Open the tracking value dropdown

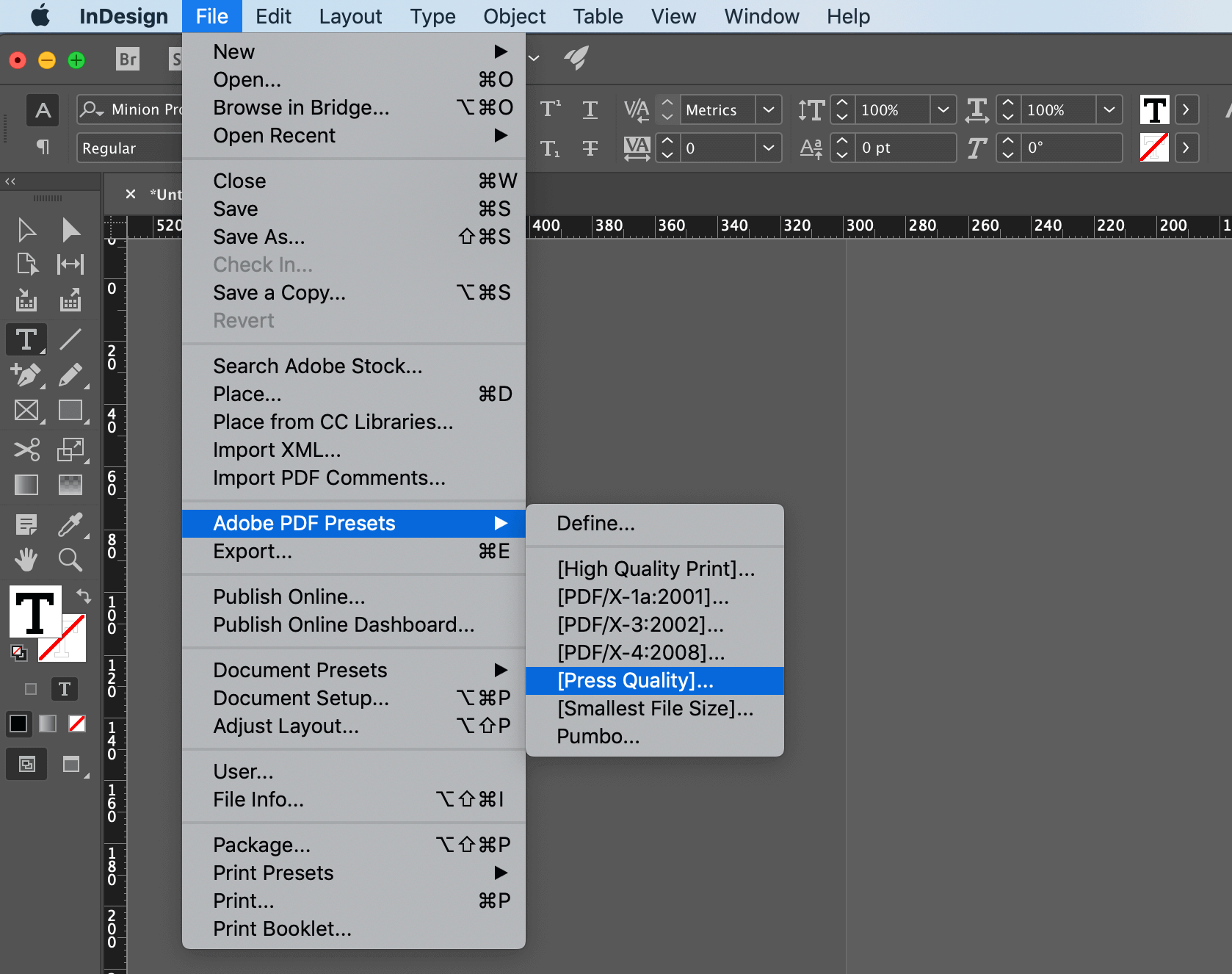768,148
